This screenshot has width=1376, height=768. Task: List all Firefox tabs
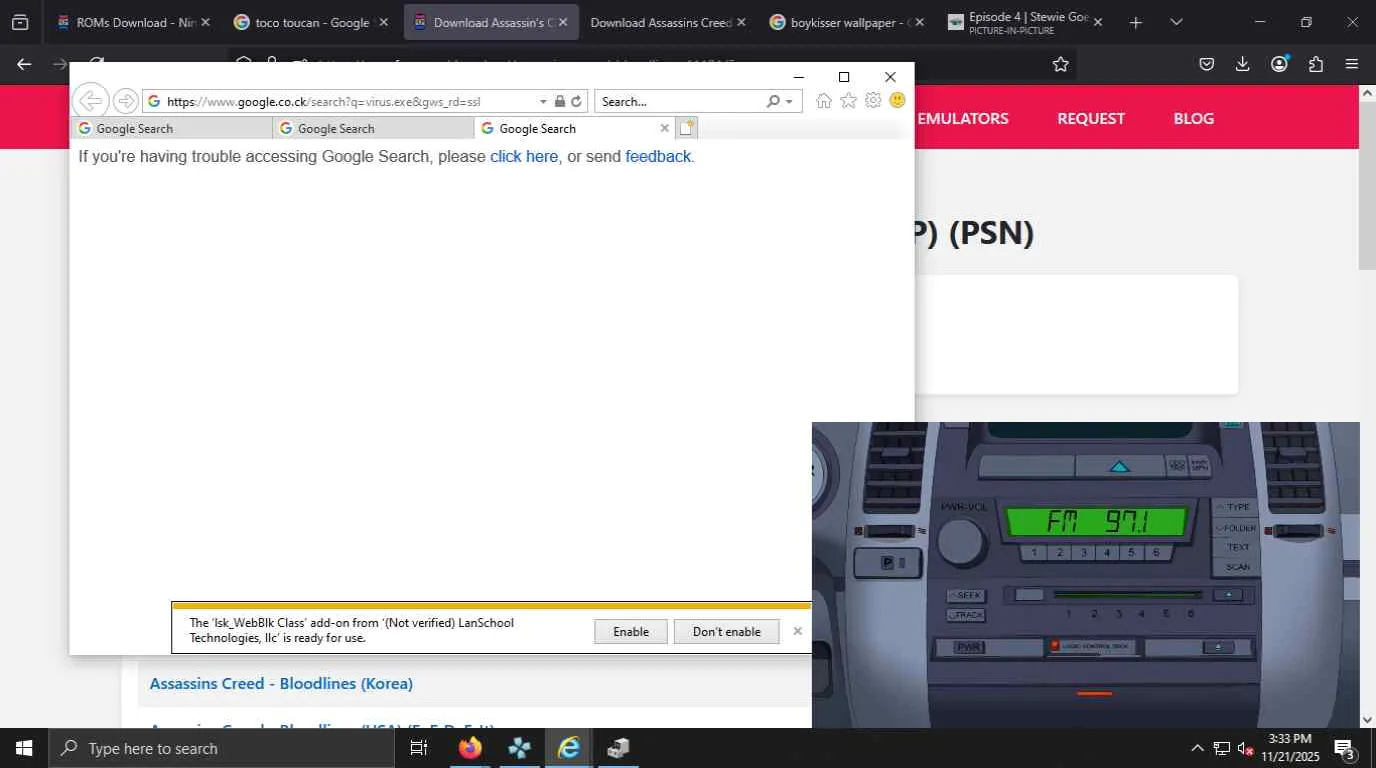[x=1176, y=22]
